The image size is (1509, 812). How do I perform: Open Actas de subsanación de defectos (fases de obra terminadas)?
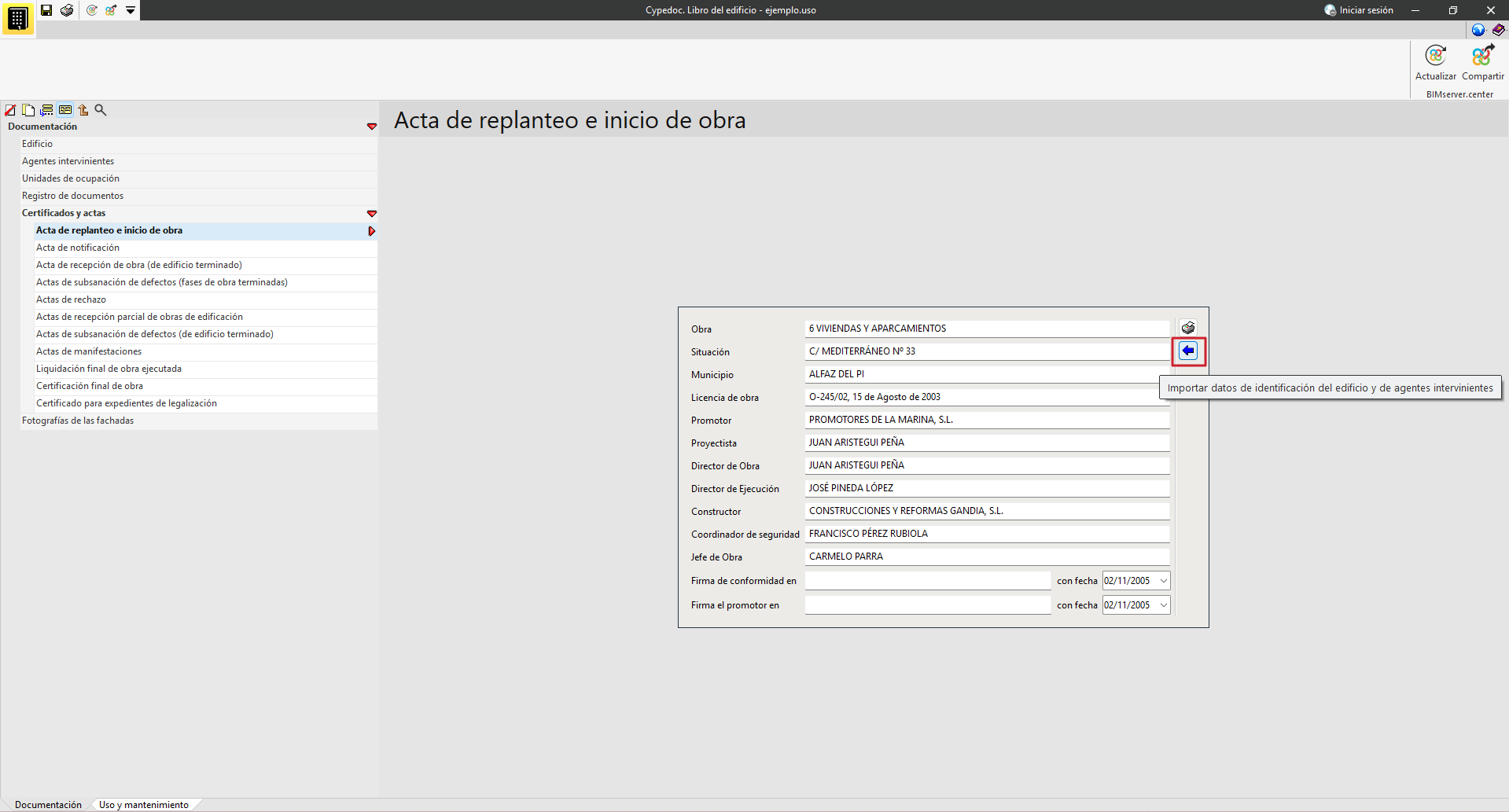(x=207, y=282)
